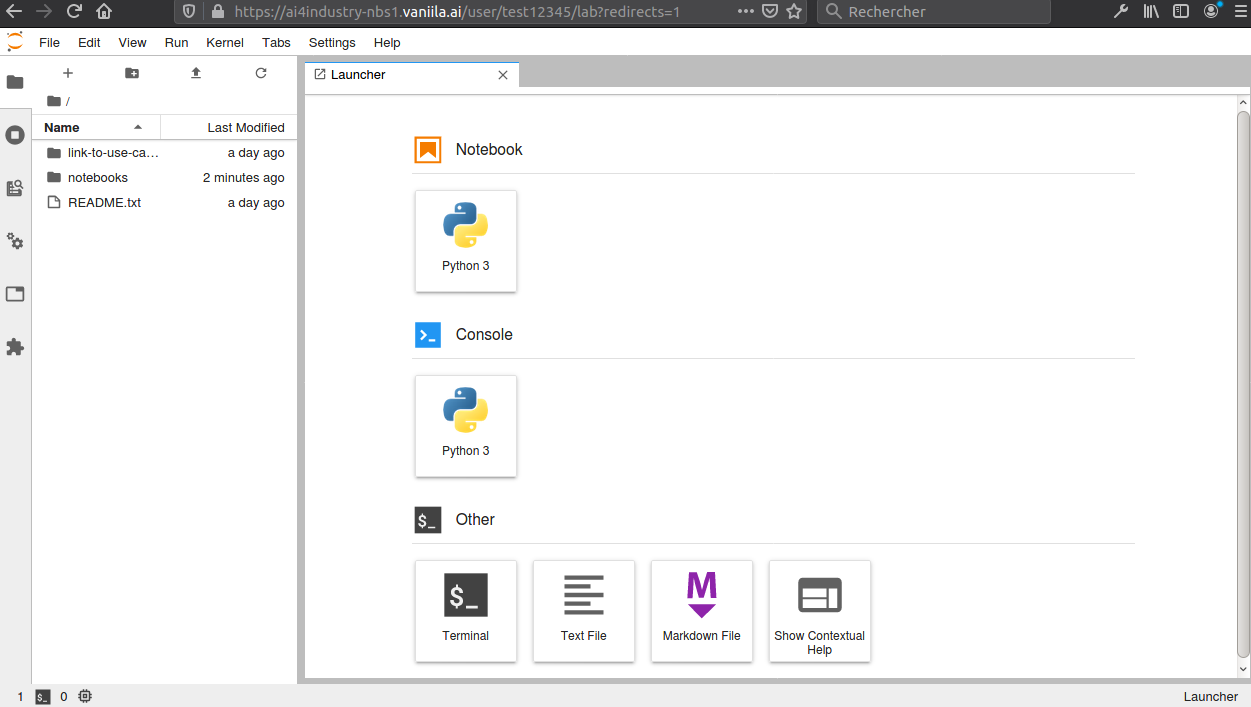
Task: Start a Python 3 console
Action: [x=466, y=426]
